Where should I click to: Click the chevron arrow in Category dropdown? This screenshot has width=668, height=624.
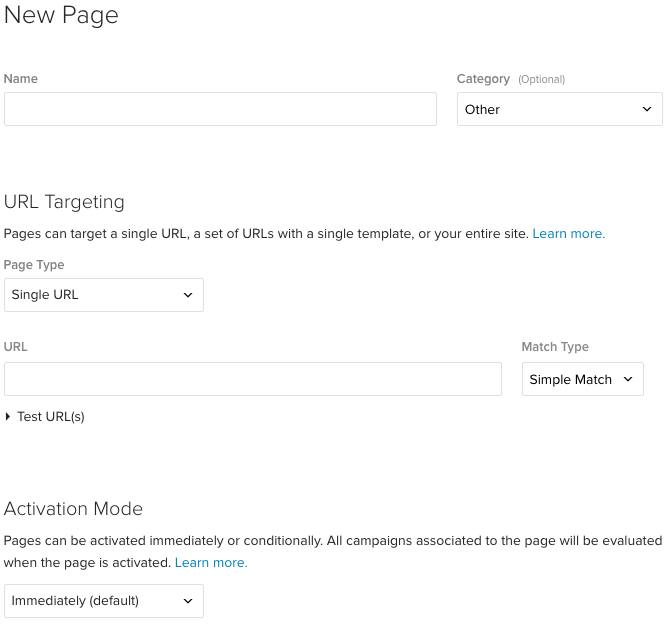click(646, 109)
